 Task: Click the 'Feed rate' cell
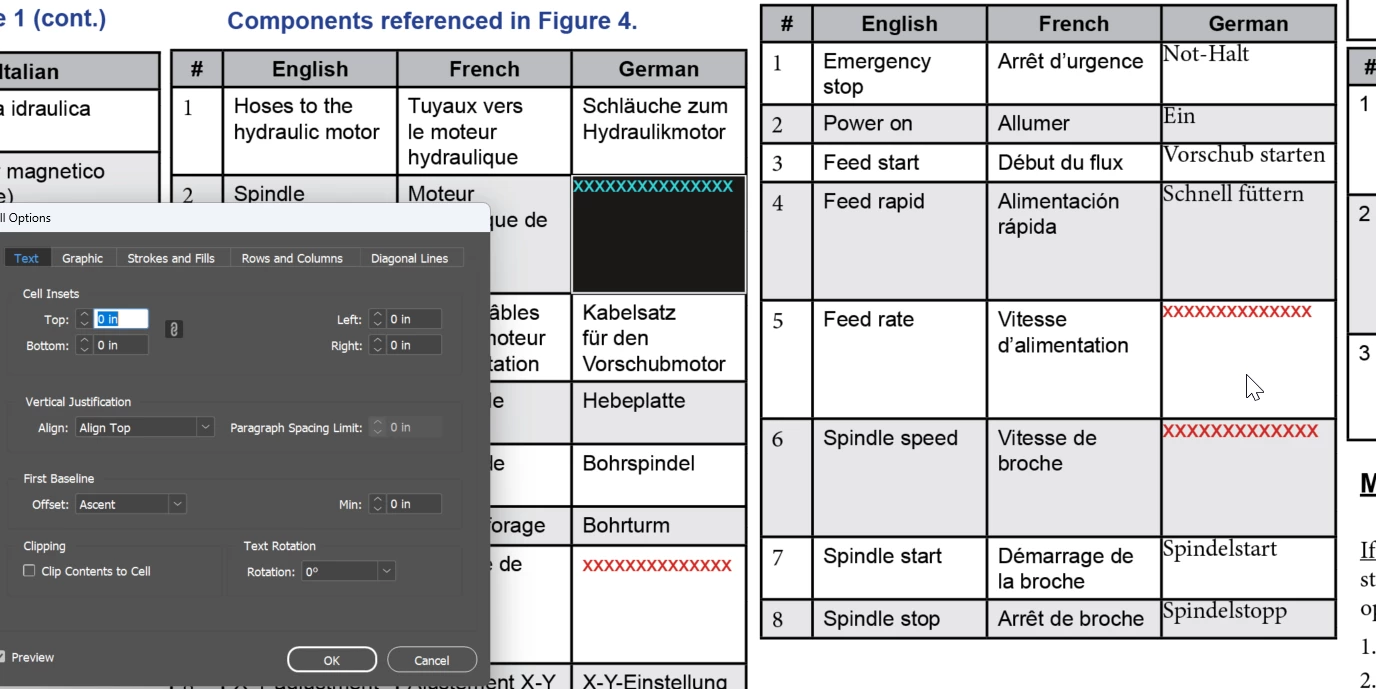[x=899, y=359]
